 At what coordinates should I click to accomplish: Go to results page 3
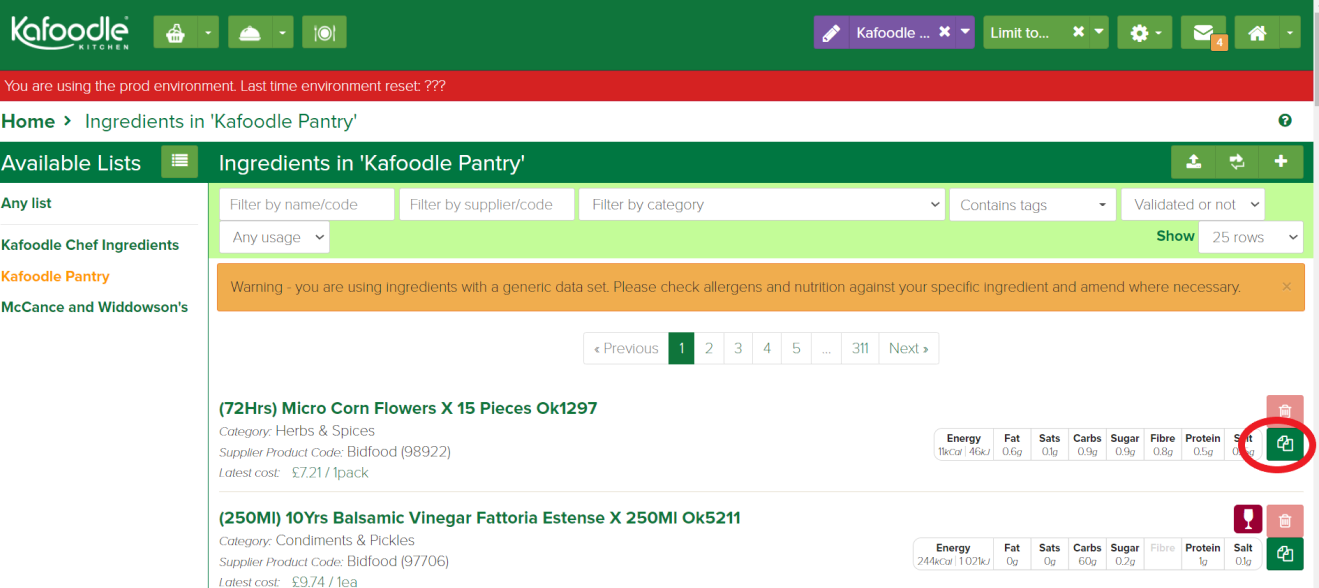[738, 348]
